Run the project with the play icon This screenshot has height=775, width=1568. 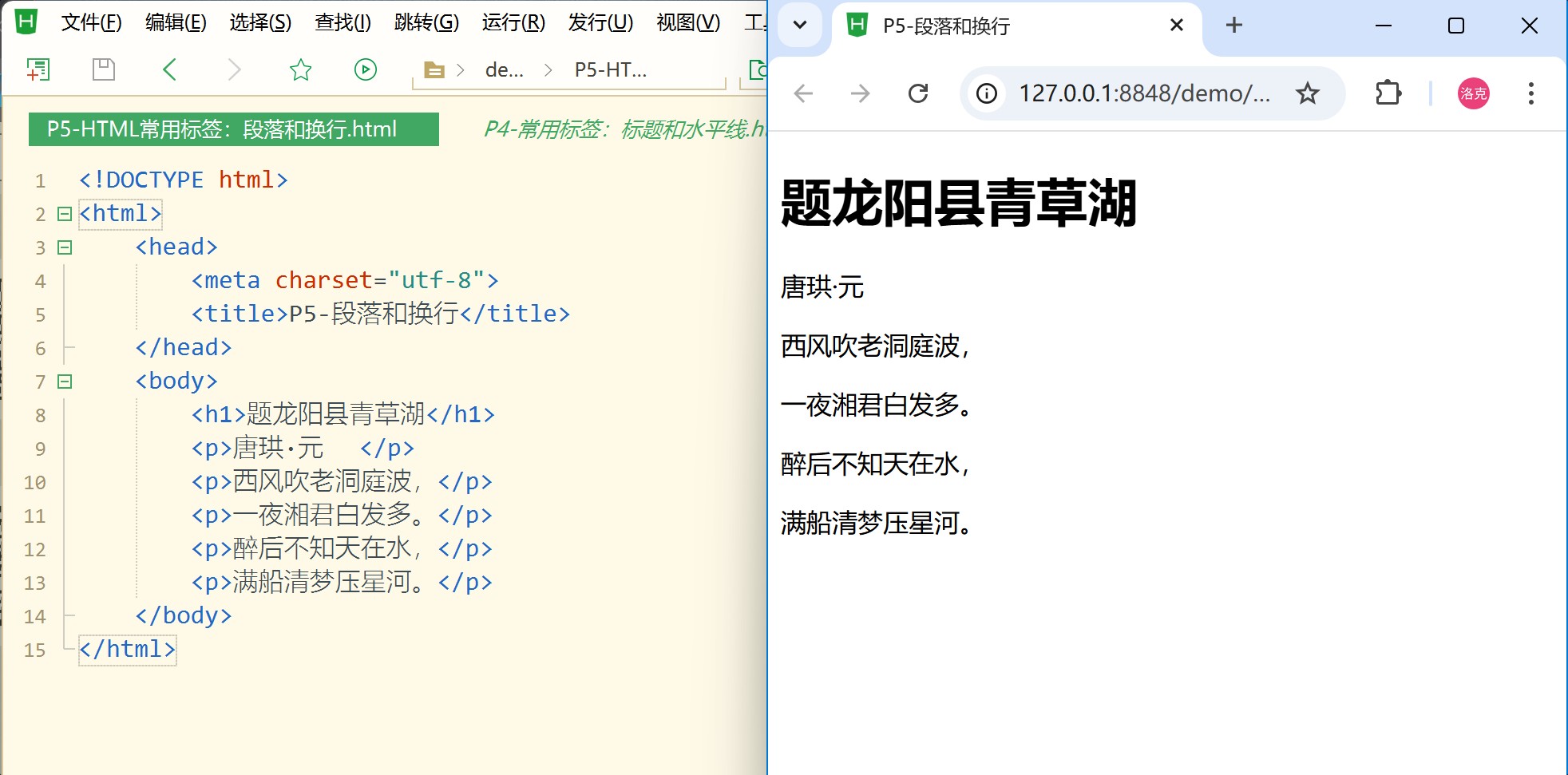point(366,70)
